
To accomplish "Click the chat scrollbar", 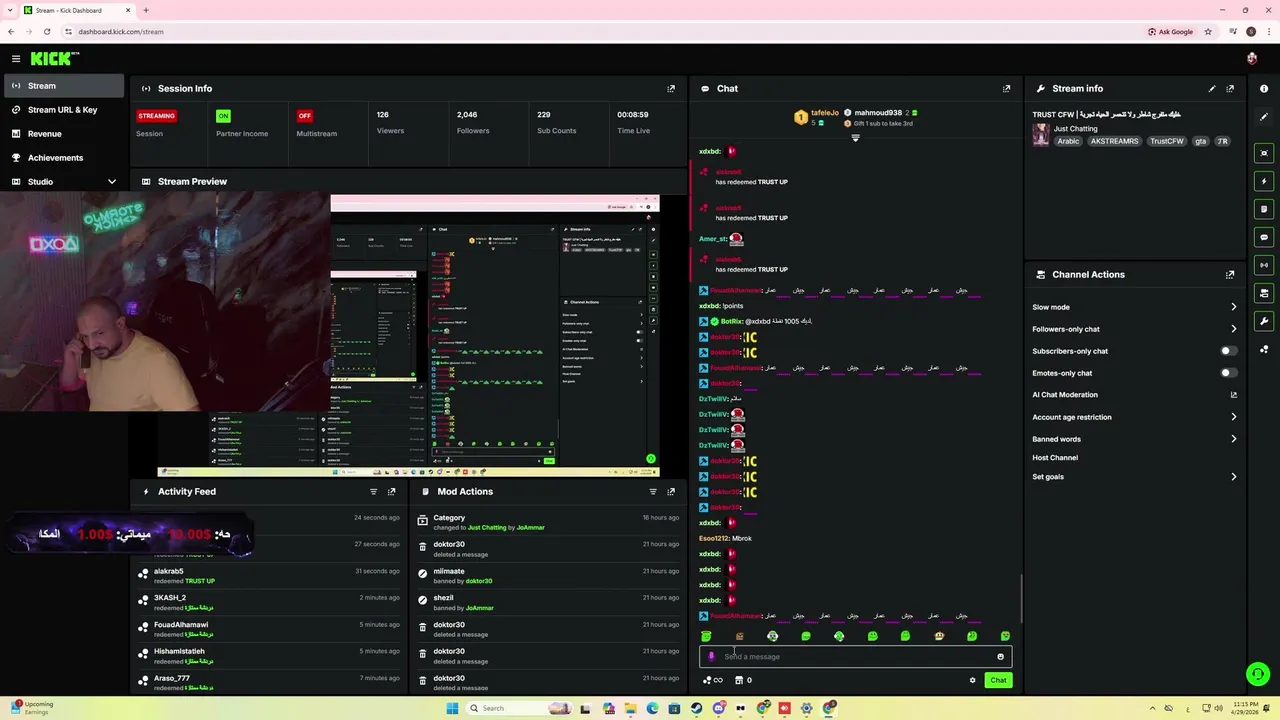I will pyautogui.click(x=1021, y=598).
